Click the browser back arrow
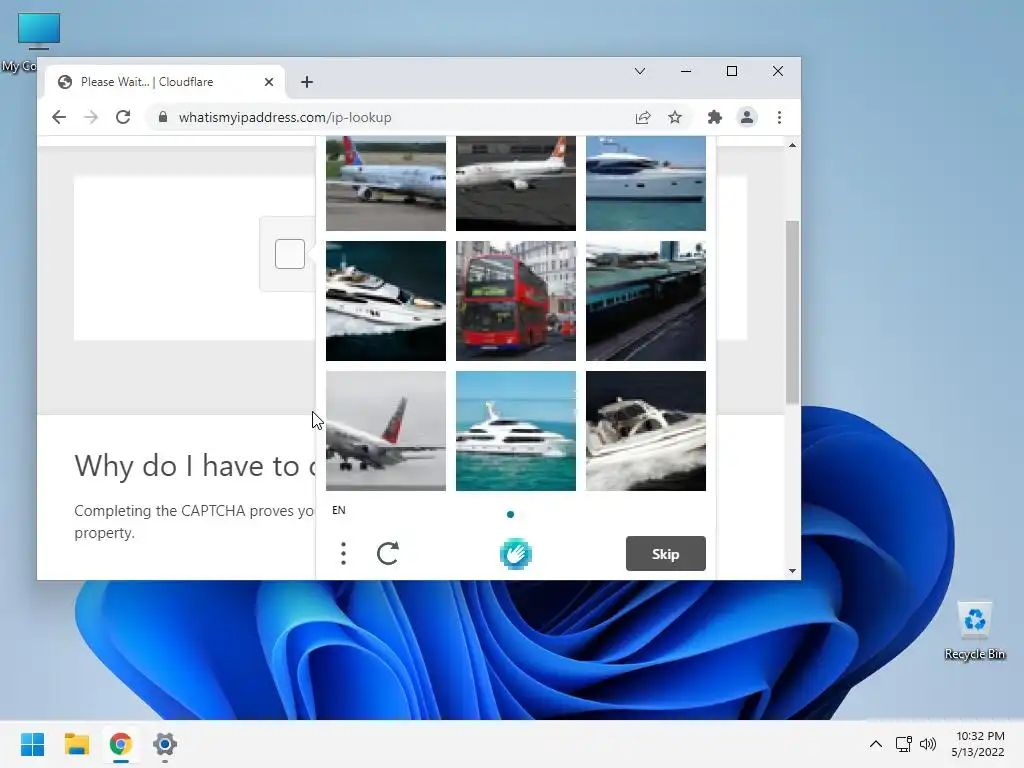 tap(59, 118)
